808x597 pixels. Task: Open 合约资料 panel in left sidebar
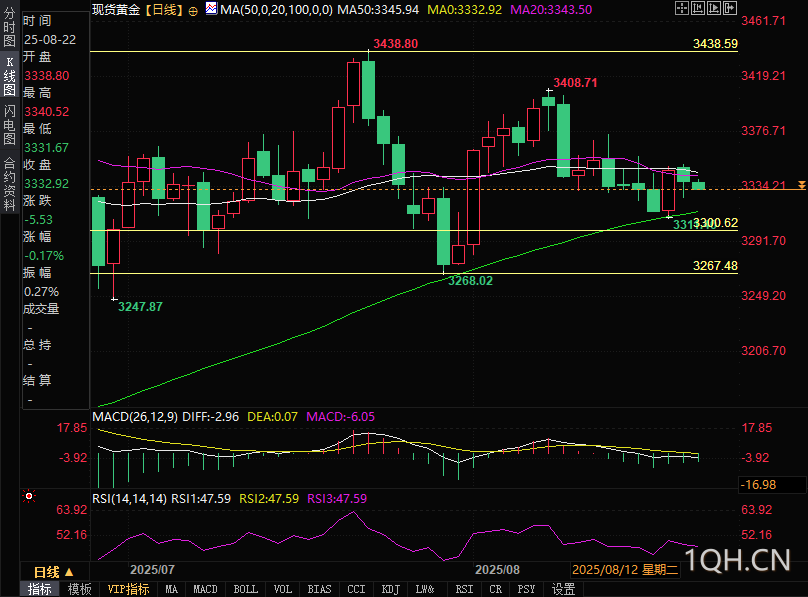[9, 185]
